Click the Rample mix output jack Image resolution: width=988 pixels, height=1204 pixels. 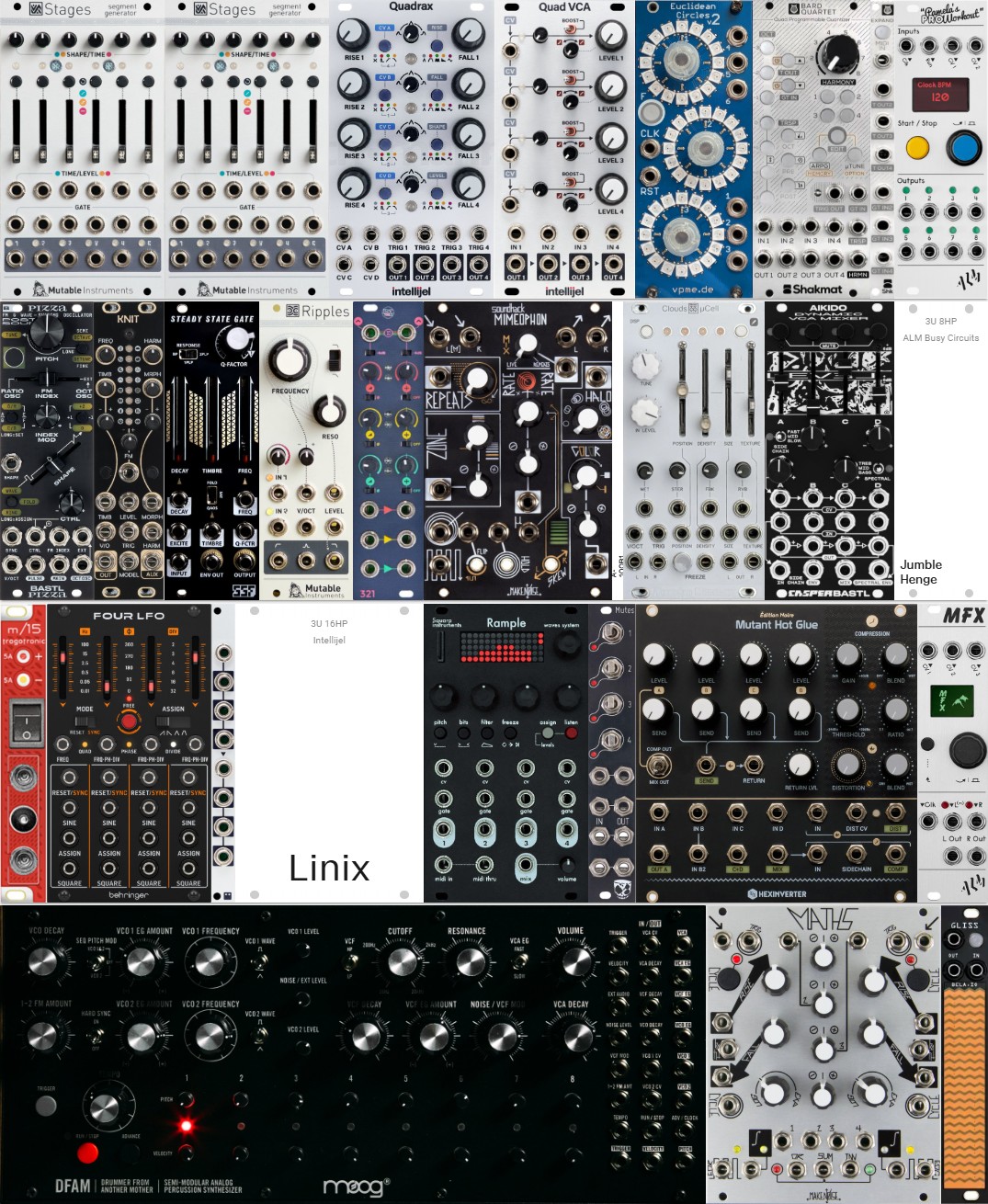[x=526, y=865]
